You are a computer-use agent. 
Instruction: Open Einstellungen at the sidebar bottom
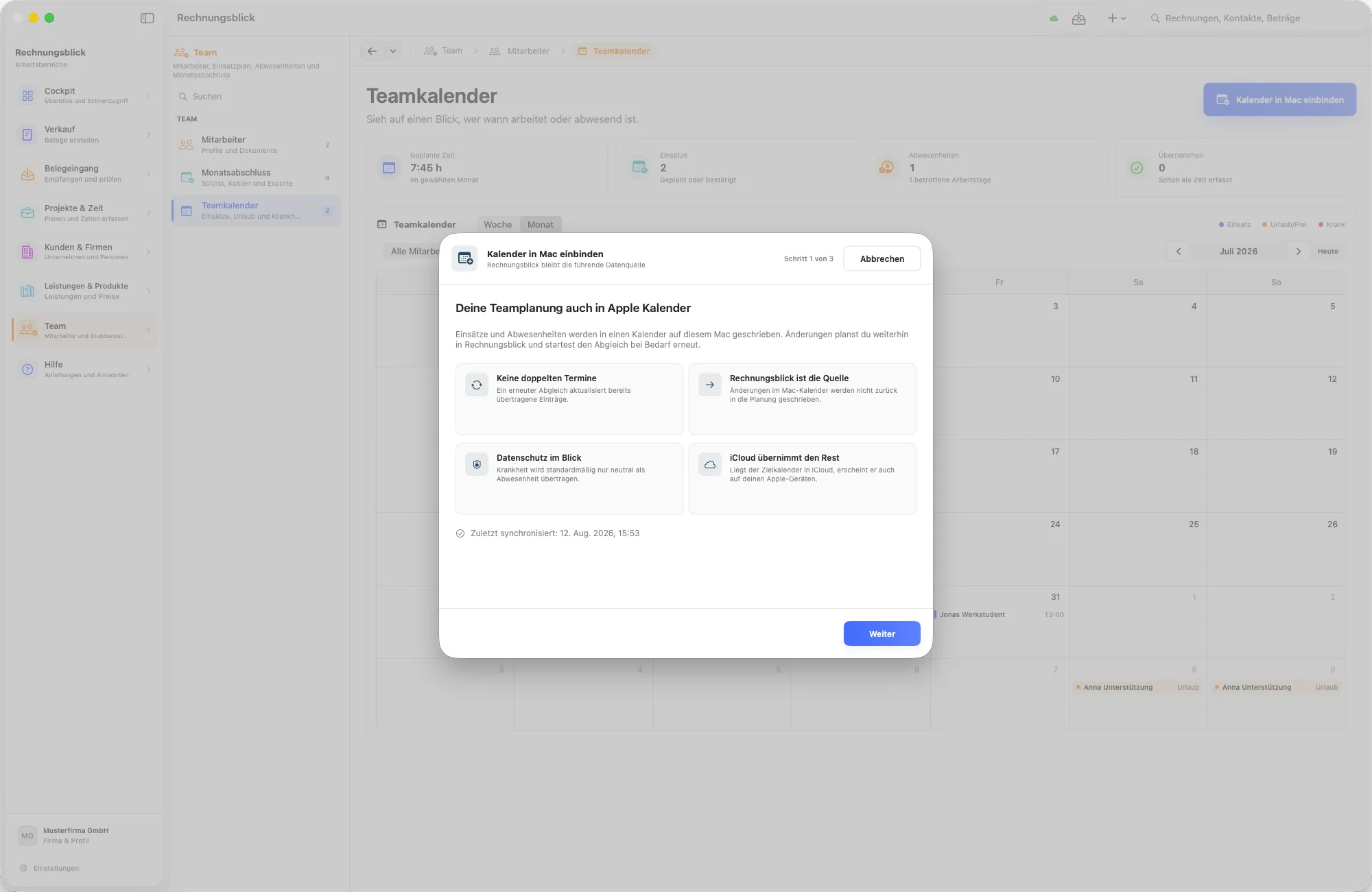pos(49,868)
